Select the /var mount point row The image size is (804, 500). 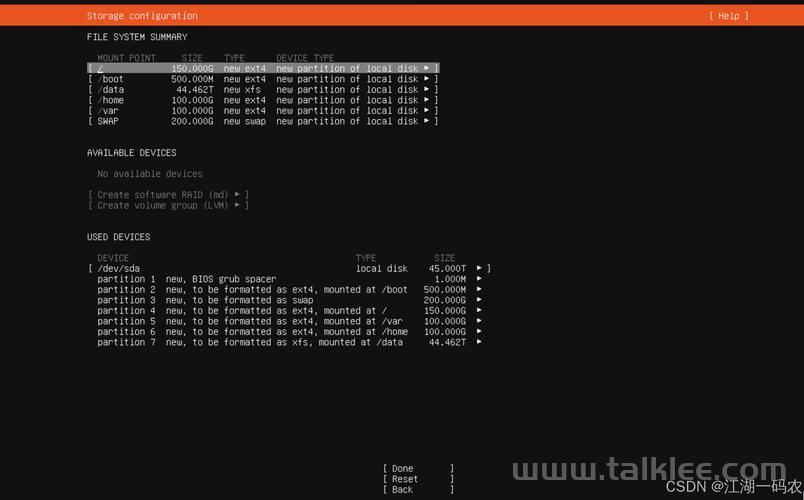click(264, 110)
